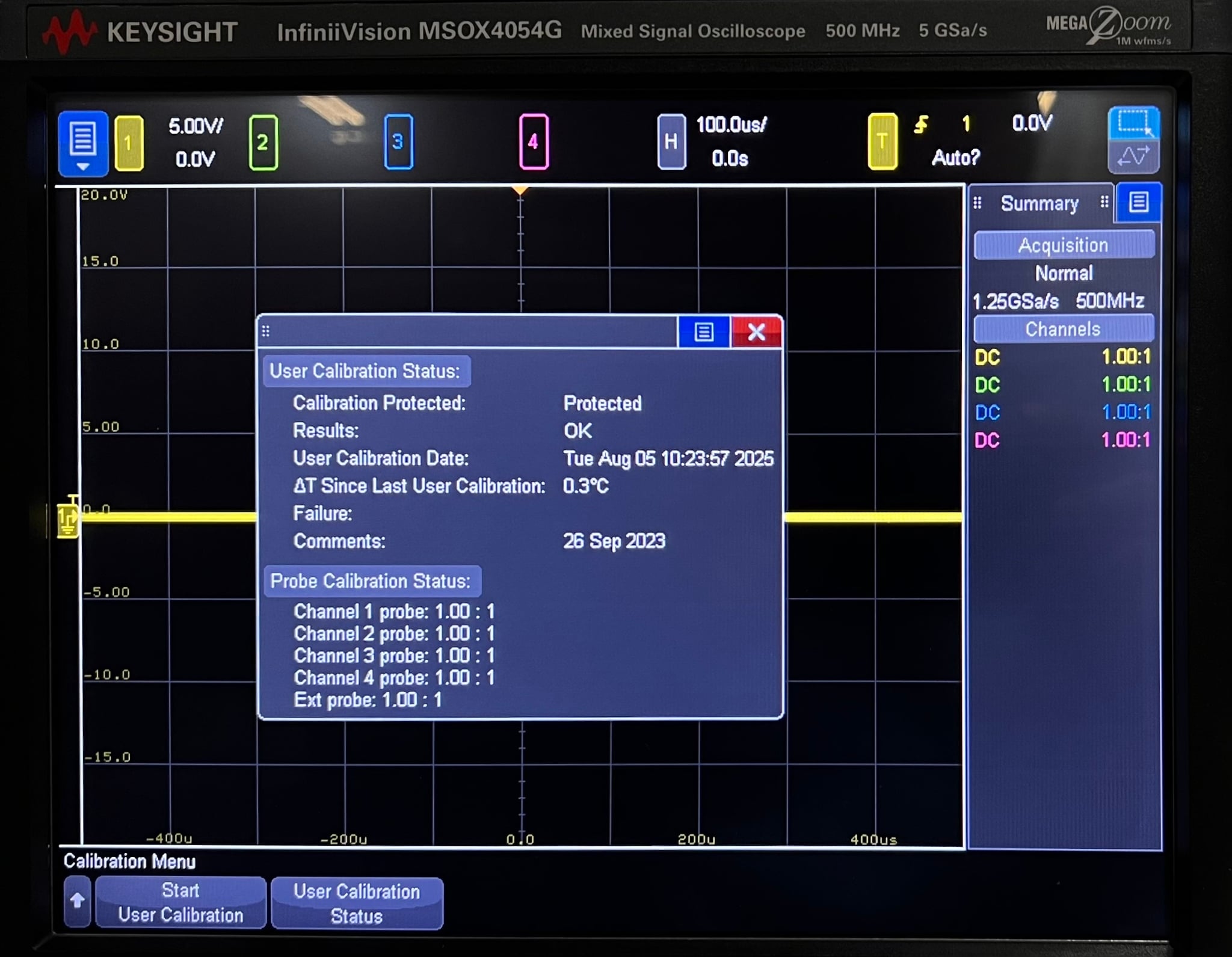Open the calibration dialog menu icon
Screen dimensions: 1232x957
pos(704,331)
